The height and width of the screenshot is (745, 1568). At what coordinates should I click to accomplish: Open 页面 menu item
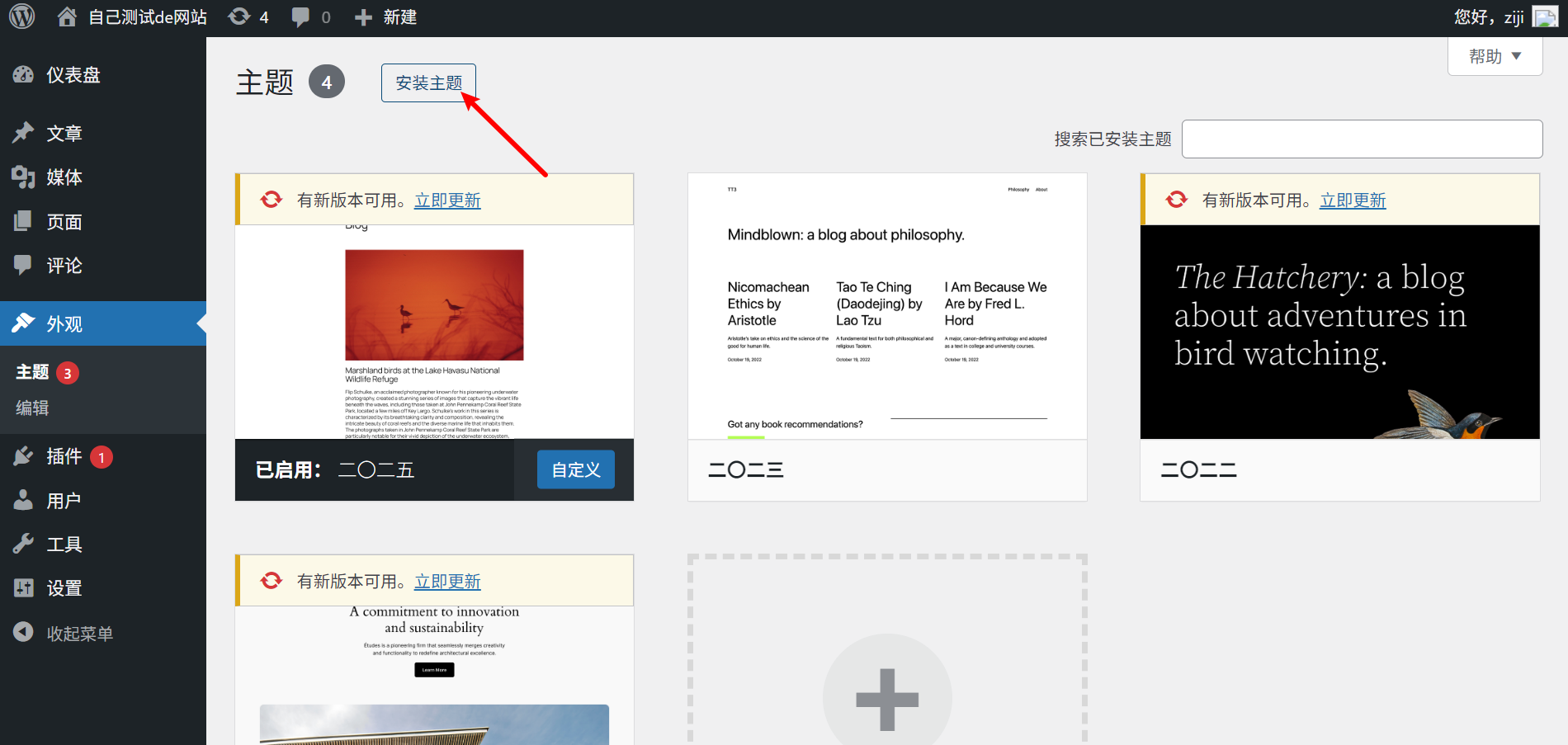[x=103, y=221]
